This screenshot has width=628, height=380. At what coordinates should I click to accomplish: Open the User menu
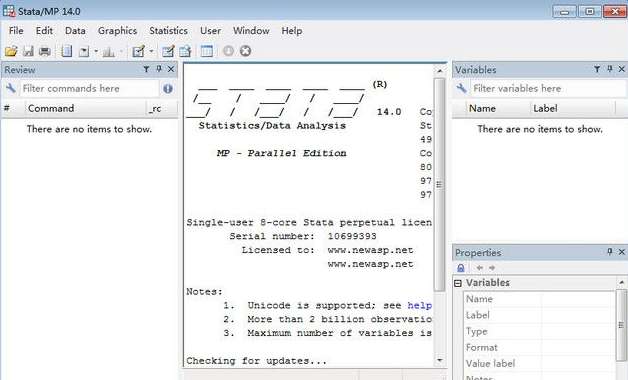(x=210, y=31)
